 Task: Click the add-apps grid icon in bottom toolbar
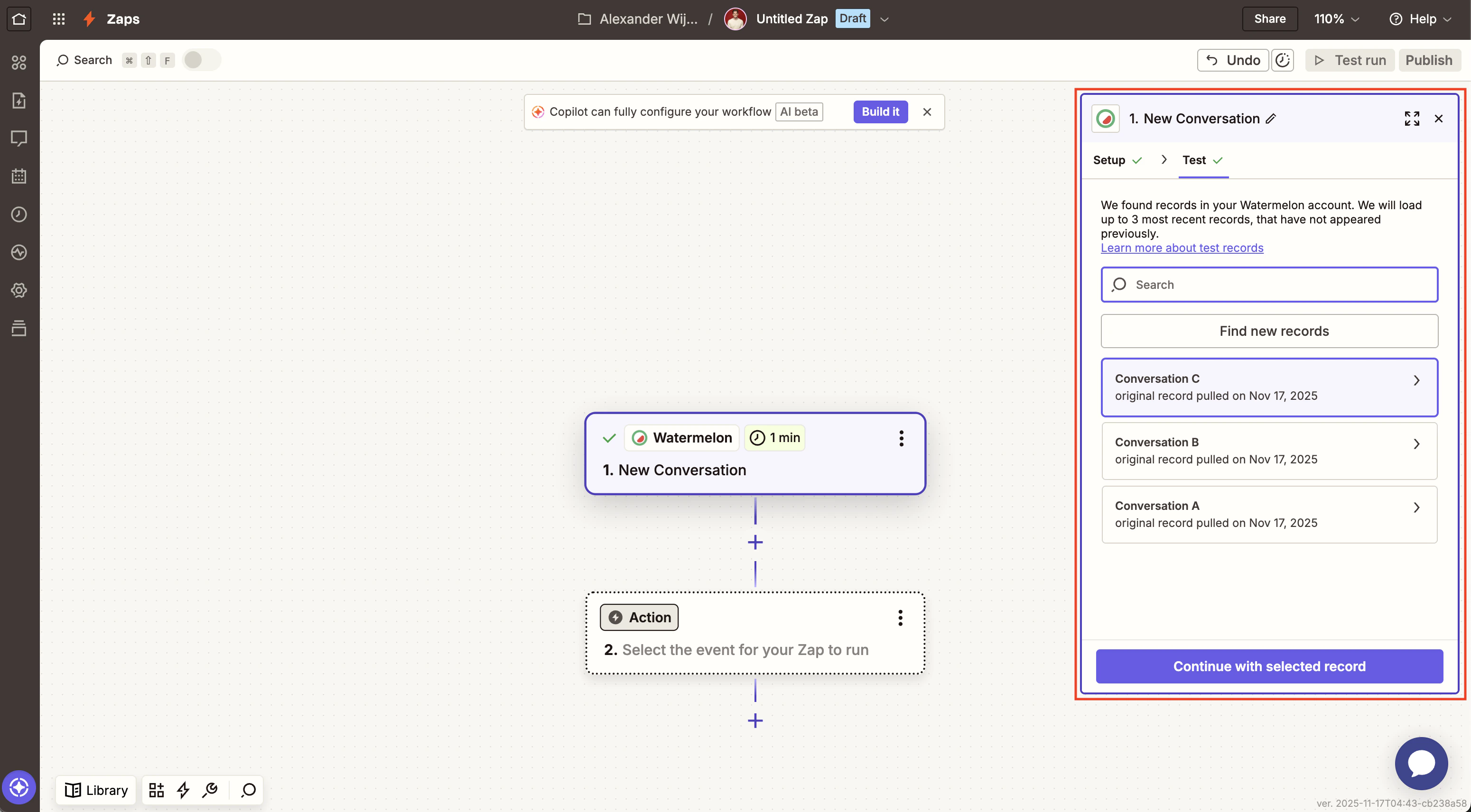(157, 790)
